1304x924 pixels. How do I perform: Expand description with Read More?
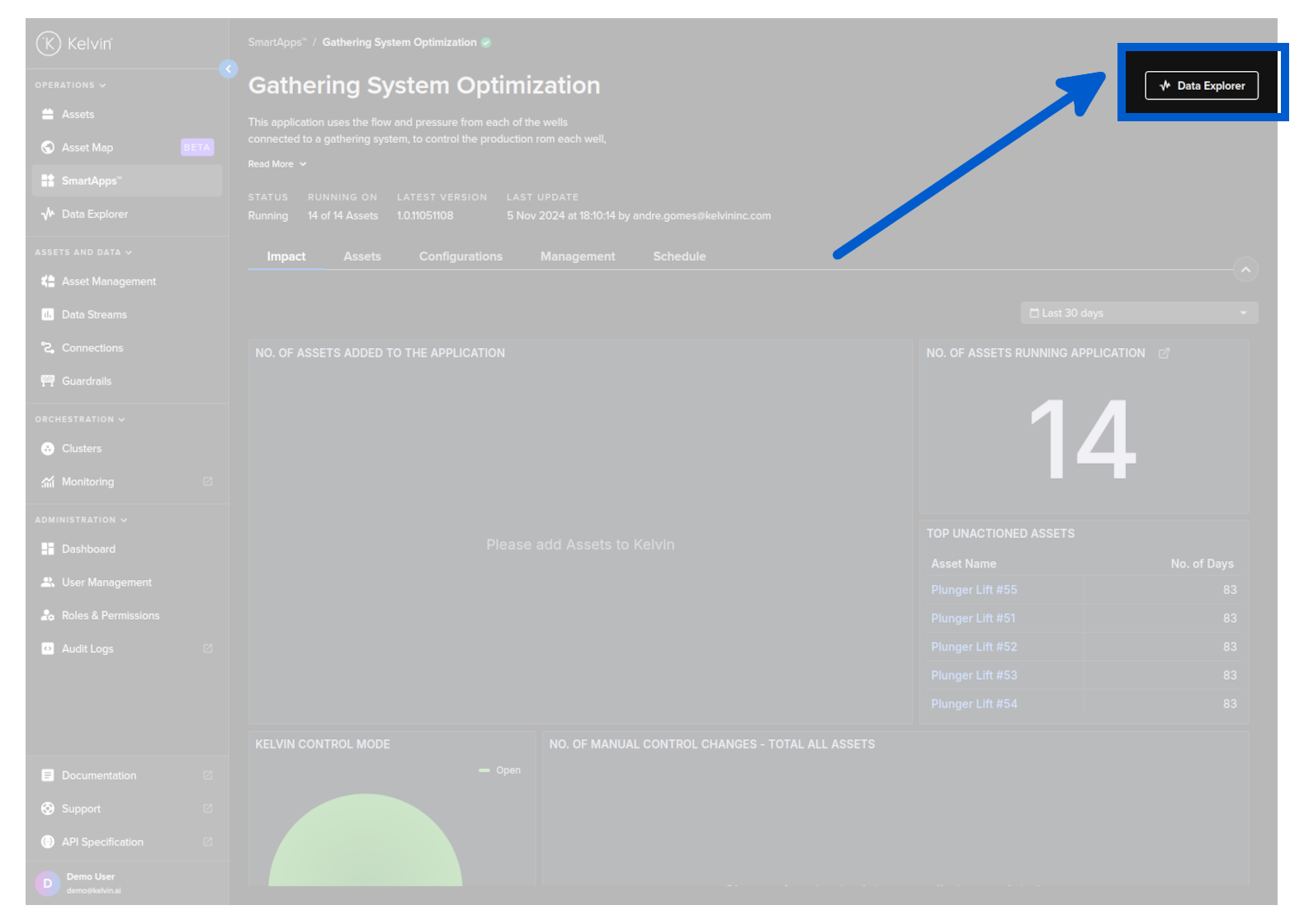(276, 164)
